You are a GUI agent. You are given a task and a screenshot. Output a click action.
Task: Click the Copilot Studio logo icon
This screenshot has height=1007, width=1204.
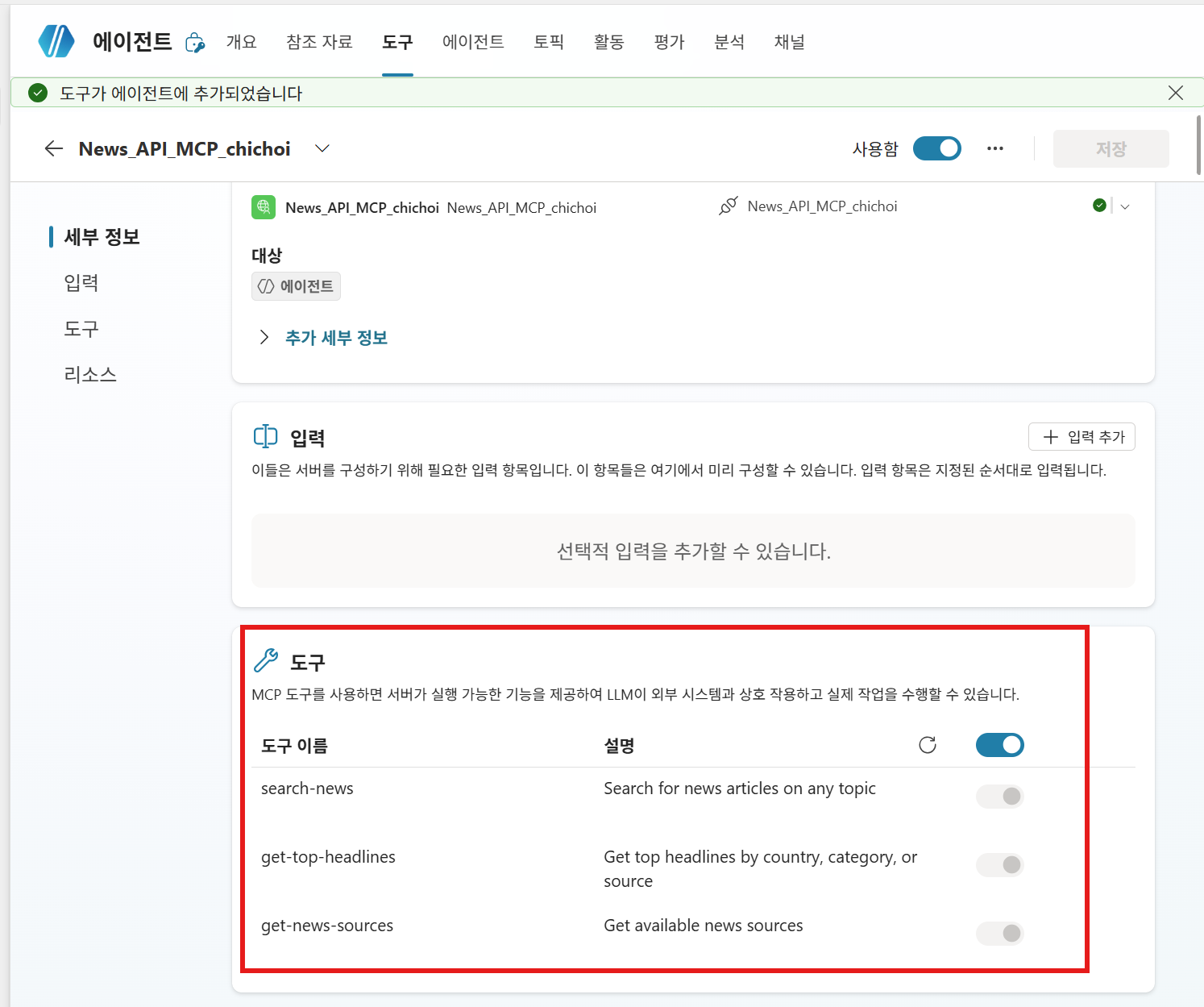click(x=56, y=41)
